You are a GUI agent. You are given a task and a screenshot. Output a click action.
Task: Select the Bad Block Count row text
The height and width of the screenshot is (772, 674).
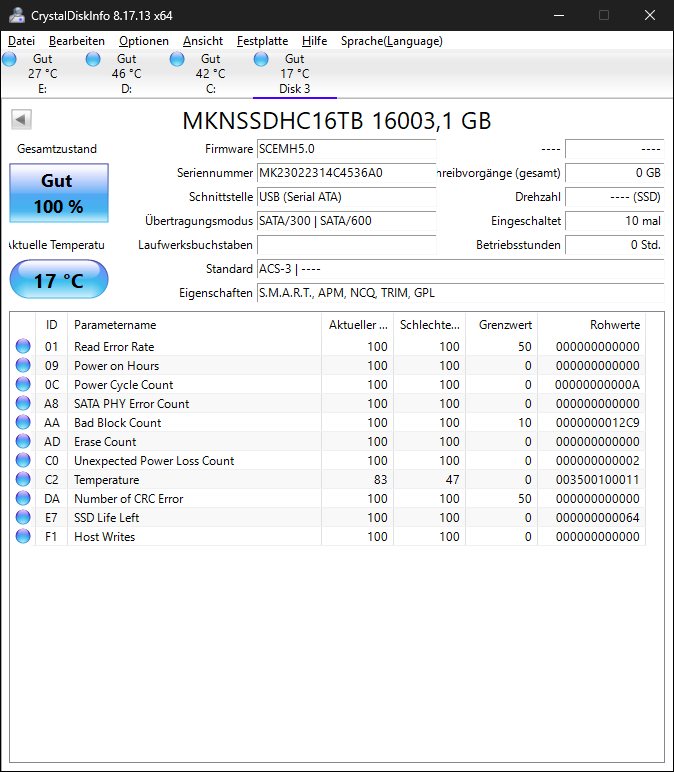click(118, 422)
